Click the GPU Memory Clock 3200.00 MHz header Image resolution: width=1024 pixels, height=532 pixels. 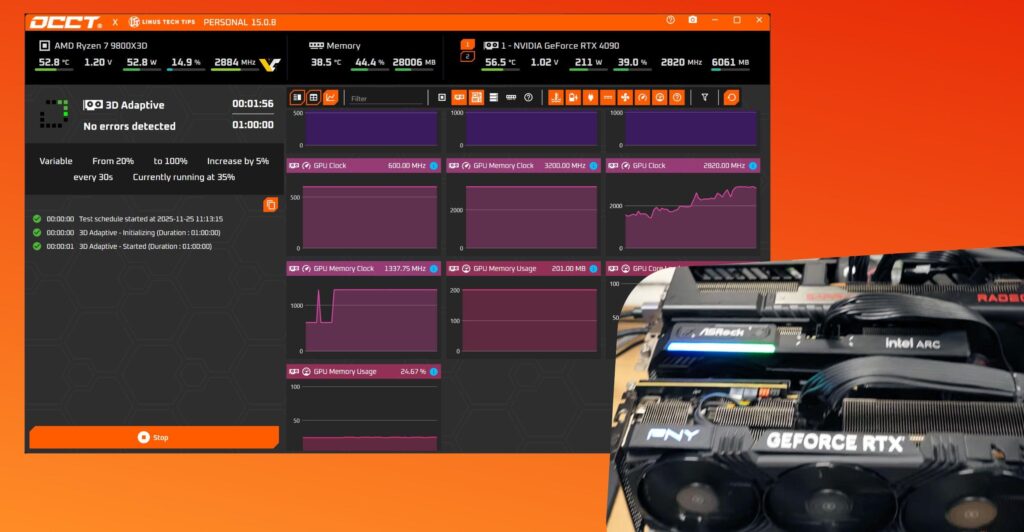(x=523, y=166)
